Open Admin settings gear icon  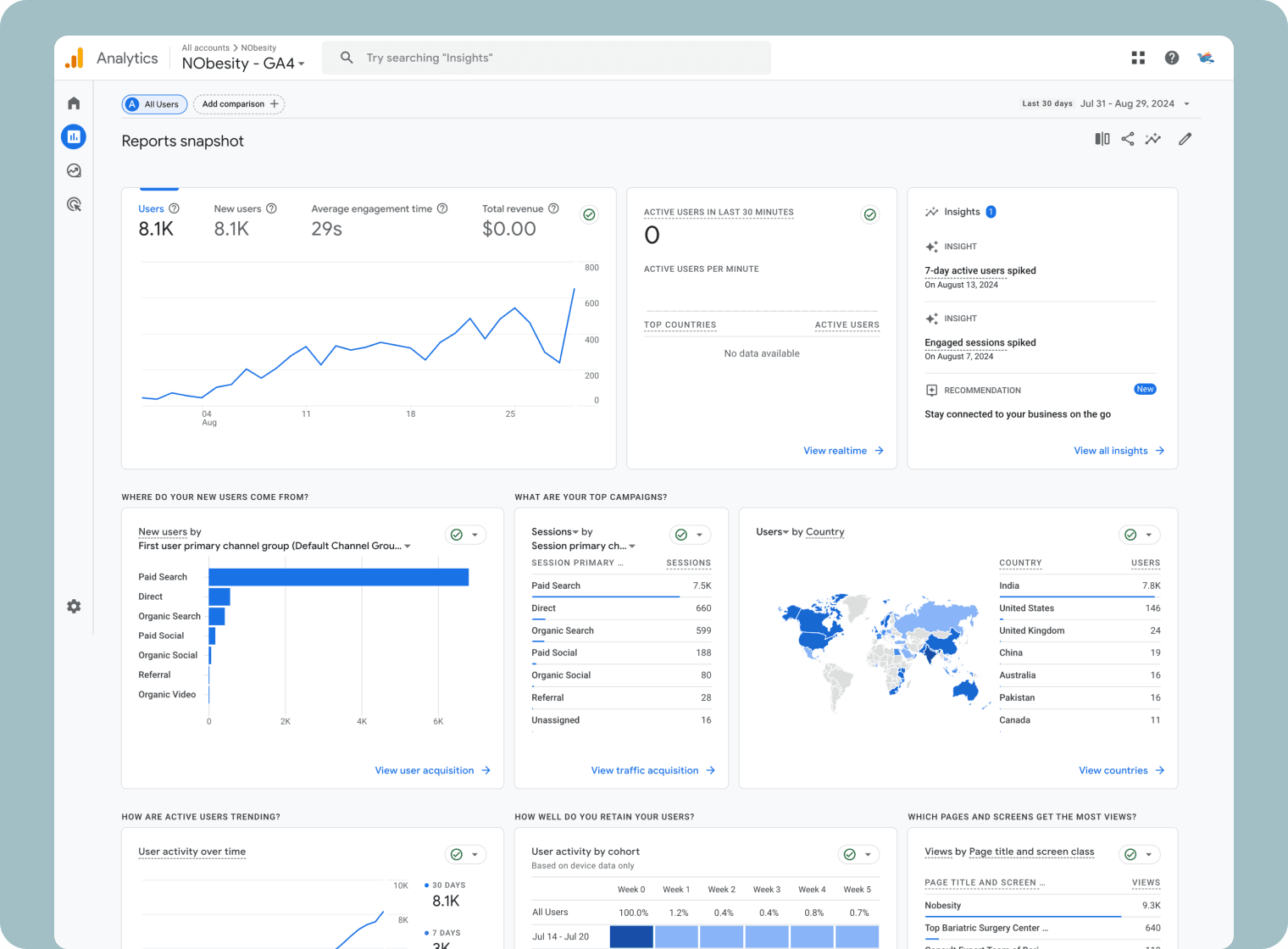[x=74, y=607]
